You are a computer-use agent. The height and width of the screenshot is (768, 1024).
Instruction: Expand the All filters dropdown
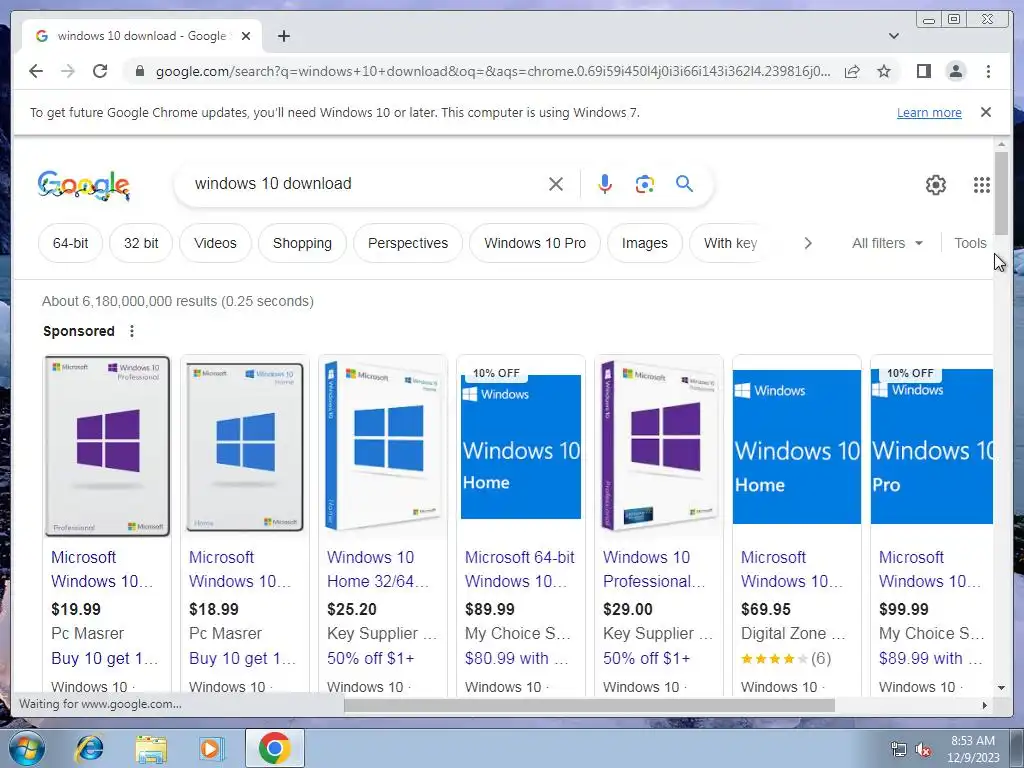click(x=888, y=243)
